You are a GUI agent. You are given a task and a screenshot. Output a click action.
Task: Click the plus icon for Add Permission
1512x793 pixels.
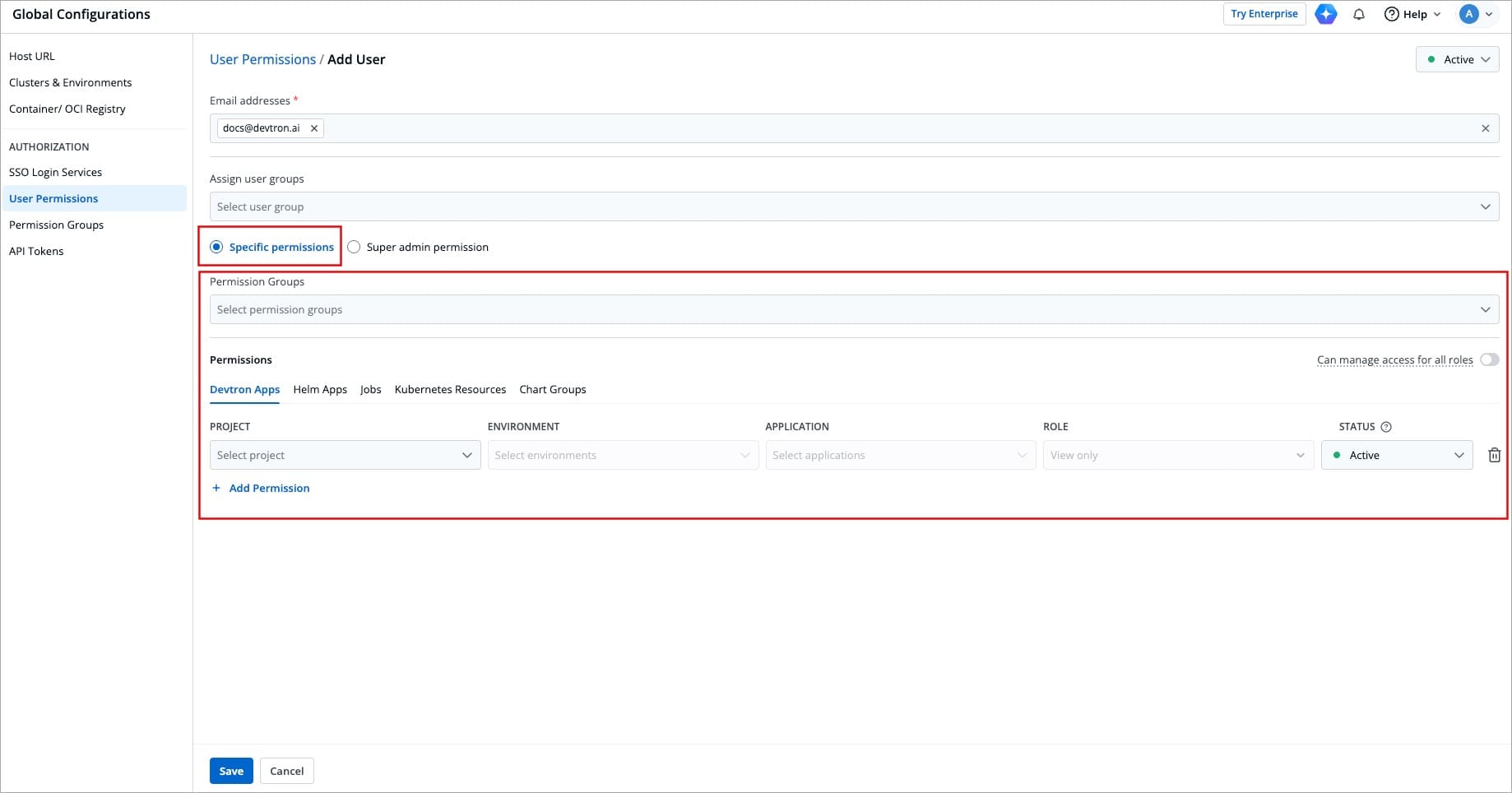(216, 488)
